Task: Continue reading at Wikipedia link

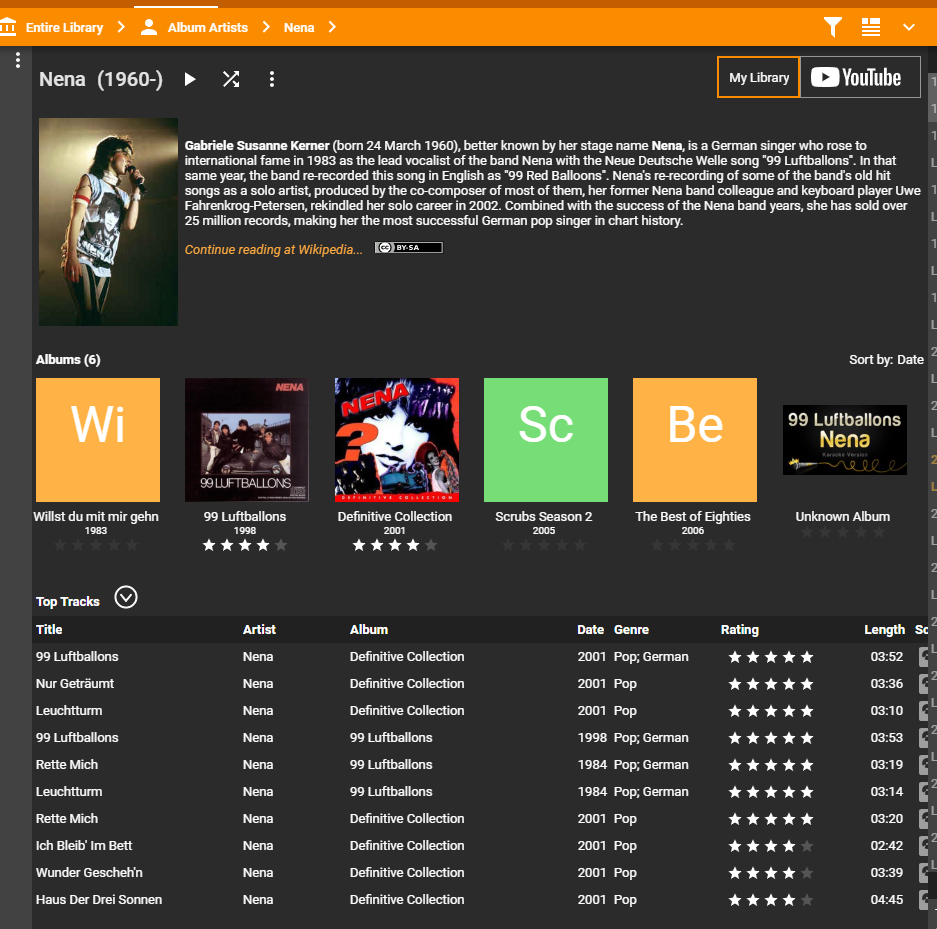Action: pyautogui.click(x=274, y=249)
